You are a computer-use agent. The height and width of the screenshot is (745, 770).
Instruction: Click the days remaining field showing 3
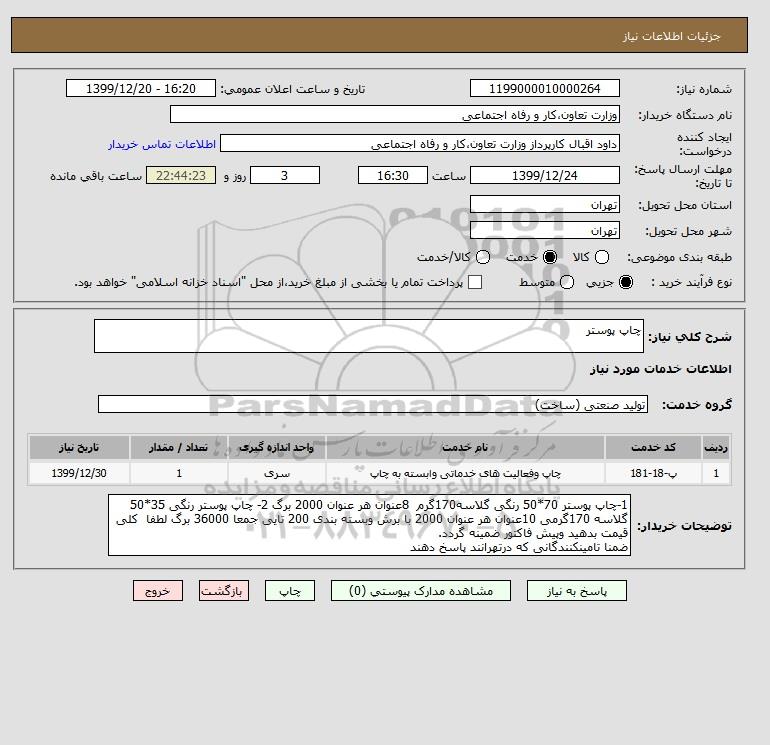[285, 175]
